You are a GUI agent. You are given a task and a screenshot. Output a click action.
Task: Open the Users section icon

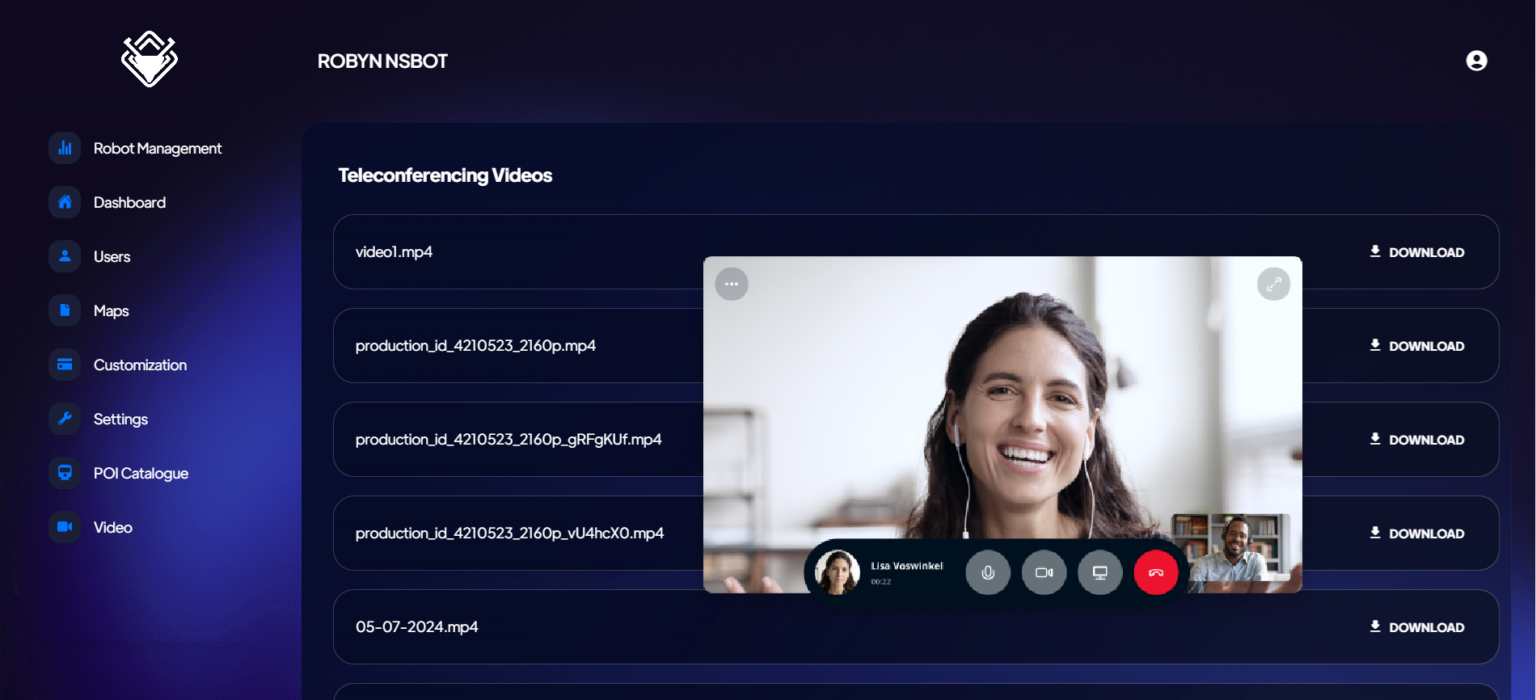(x=65, y=256)
